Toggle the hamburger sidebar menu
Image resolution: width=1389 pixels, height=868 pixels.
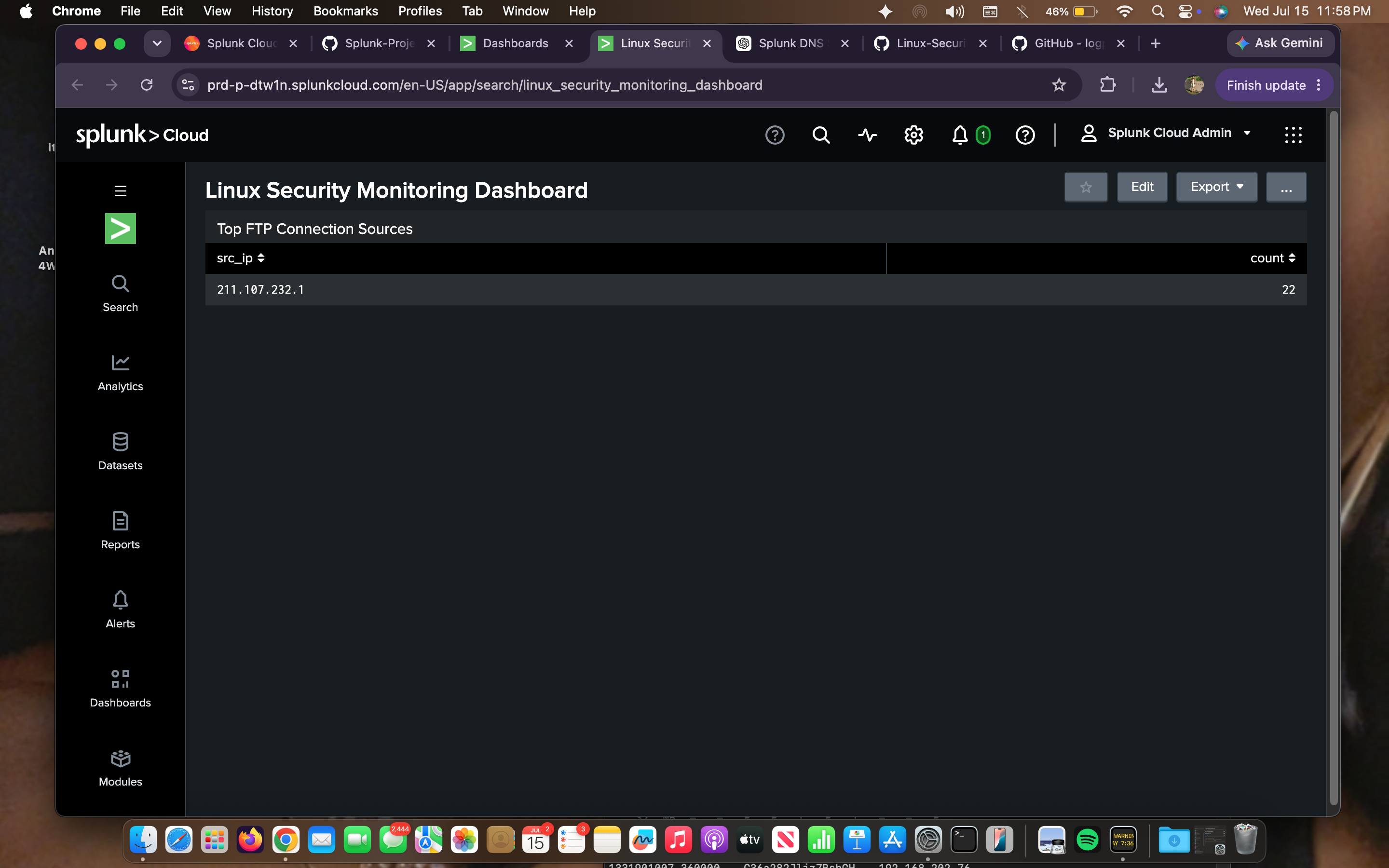(120, 190)
